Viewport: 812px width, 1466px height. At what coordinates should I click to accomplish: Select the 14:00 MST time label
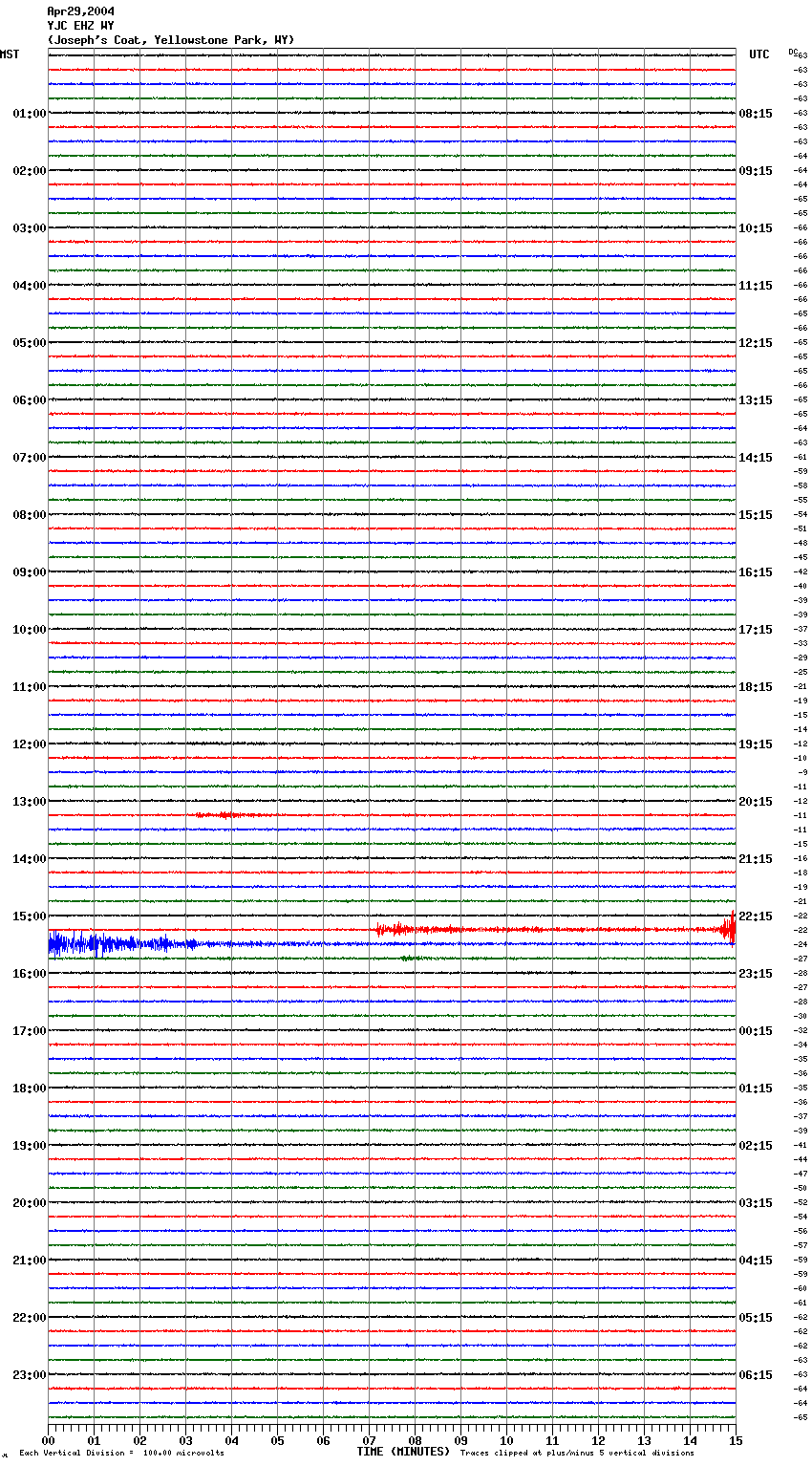click(30, 859)
